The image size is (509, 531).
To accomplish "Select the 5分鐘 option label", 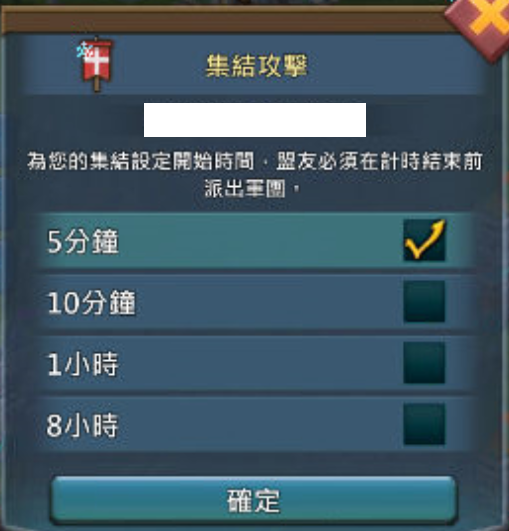I will (x=83, y=241).
